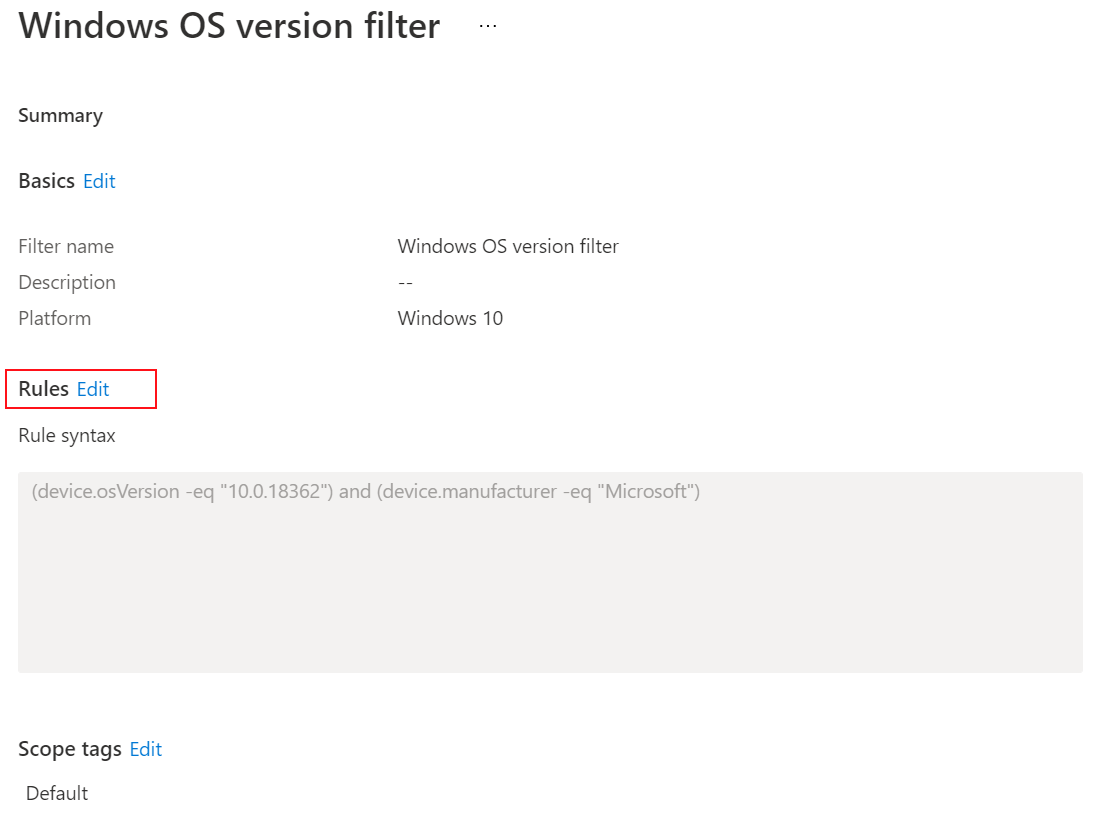Click the Scope tags heading
This screenshot has width=1102, height=825.
pyautogui.click(x=70, y=748)
